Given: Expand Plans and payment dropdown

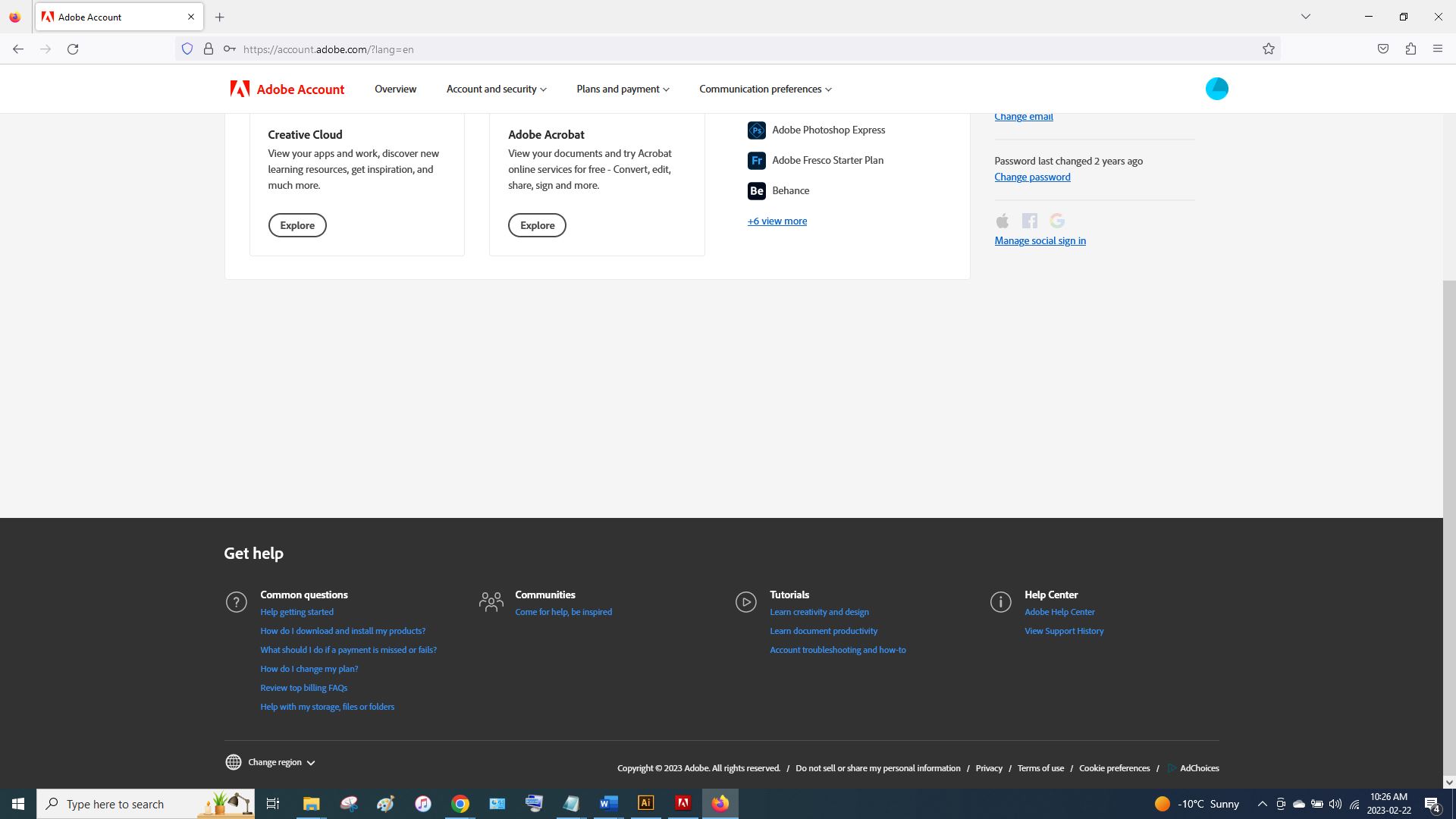Looking at the screenshot, I should [x=623, y=89].
